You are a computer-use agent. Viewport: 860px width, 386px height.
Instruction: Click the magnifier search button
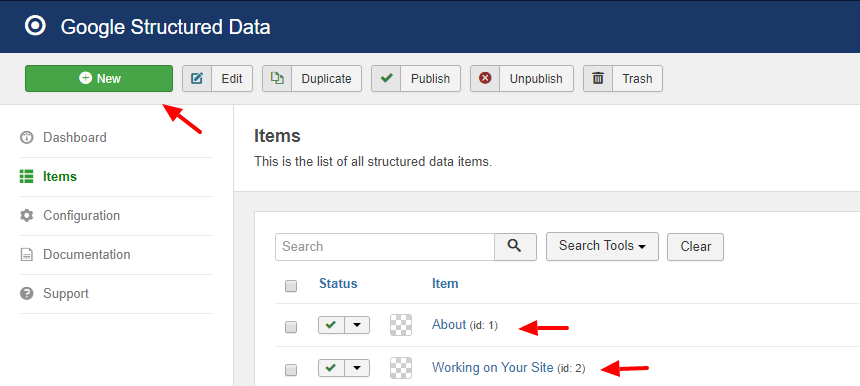tap(515, 246)
